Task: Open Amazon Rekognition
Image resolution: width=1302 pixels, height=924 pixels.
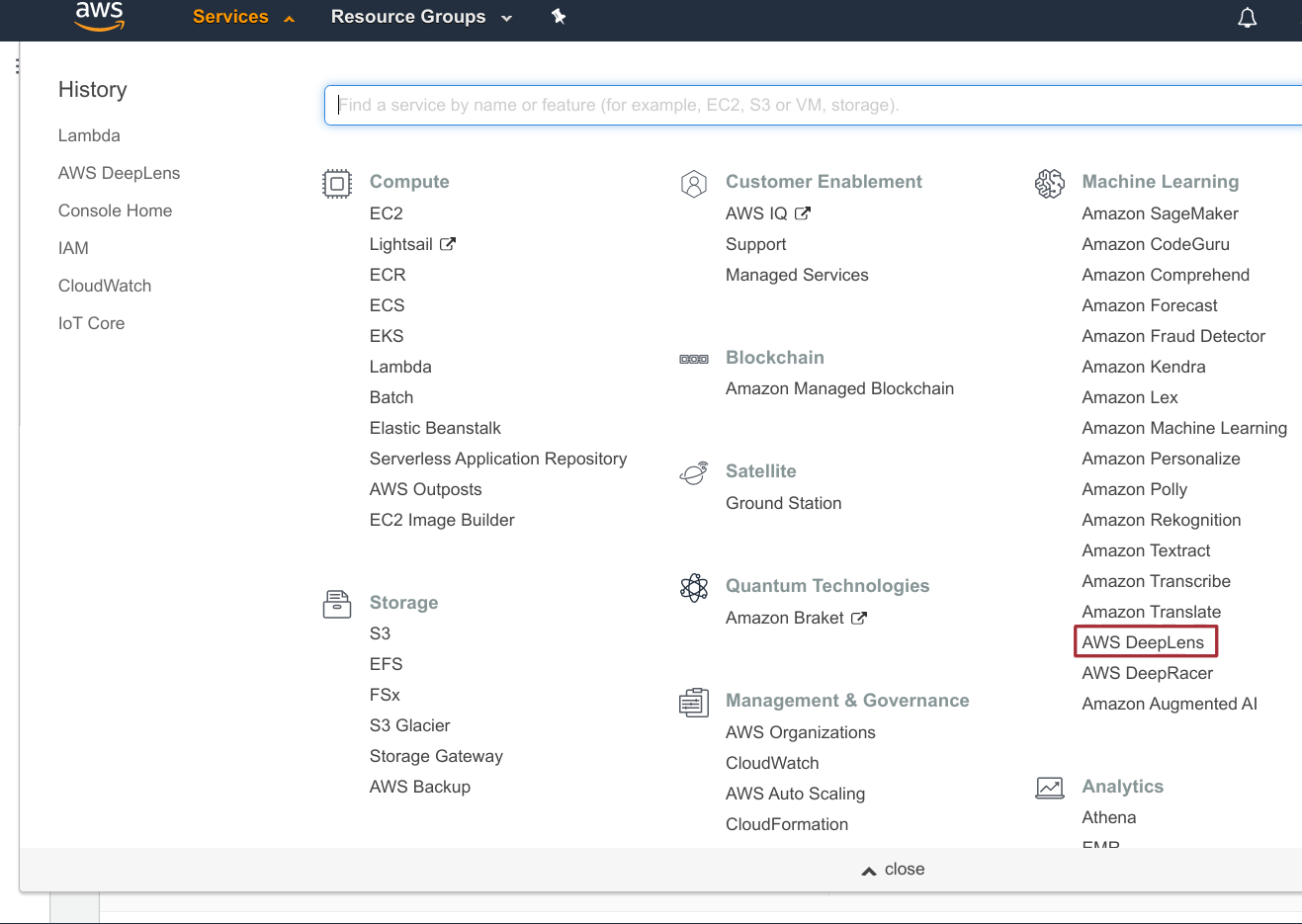Action: (x=1162, y=520)
